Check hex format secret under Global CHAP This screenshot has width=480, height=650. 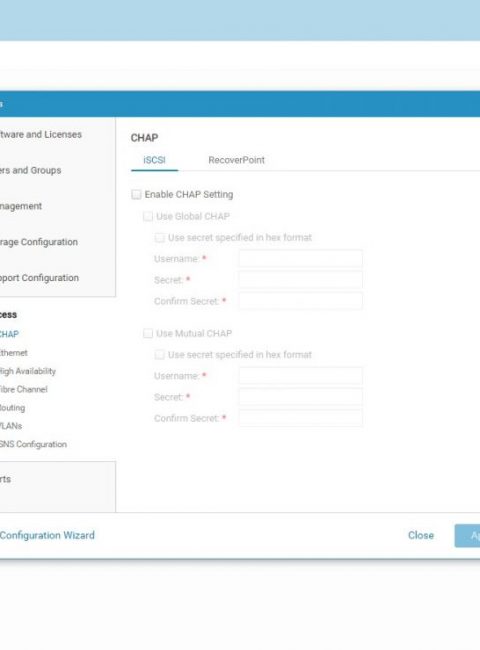160,238
